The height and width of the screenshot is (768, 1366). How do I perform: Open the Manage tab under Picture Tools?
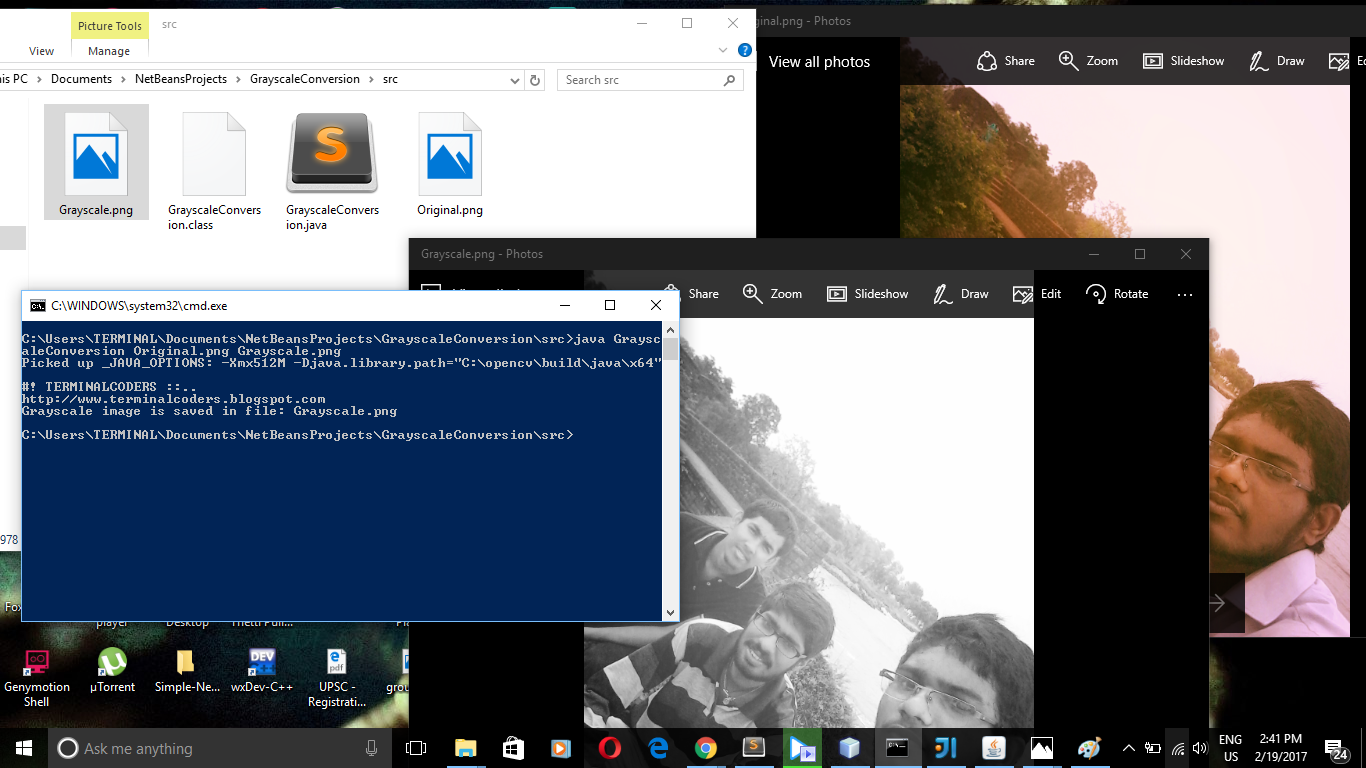(x=108, y=50)
